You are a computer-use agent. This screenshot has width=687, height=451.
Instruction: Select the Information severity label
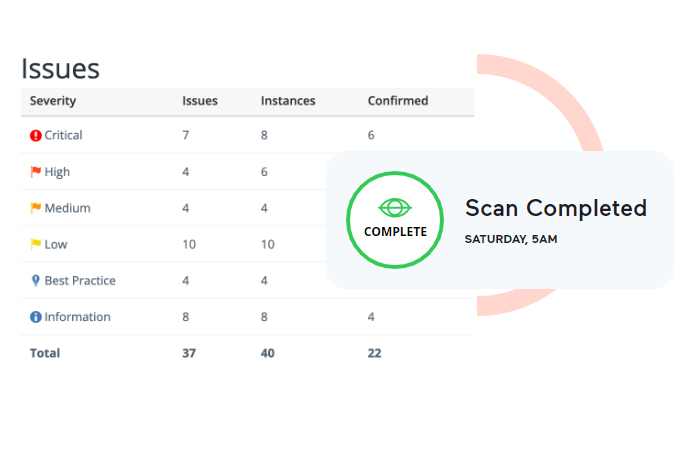tap(77, 317)
